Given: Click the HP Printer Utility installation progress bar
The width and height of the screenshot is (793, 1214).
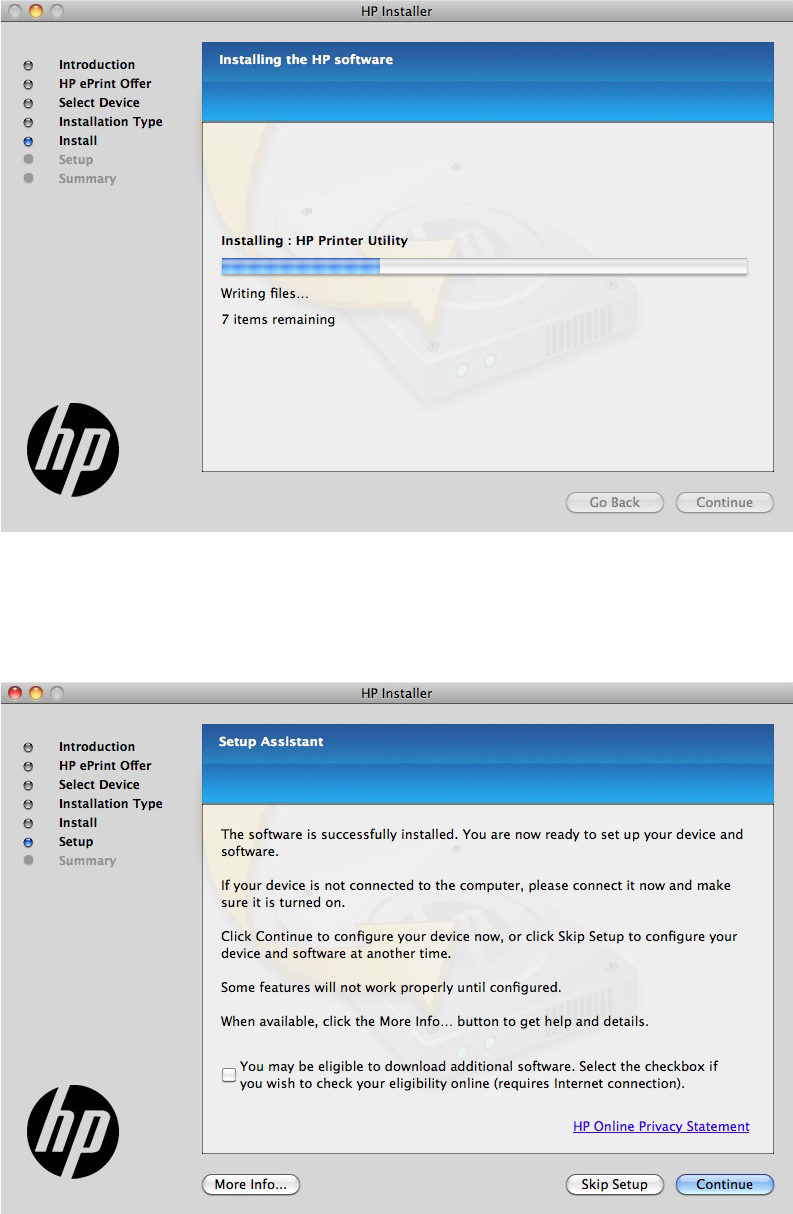Looking at the screenshot, I should 484,266.
